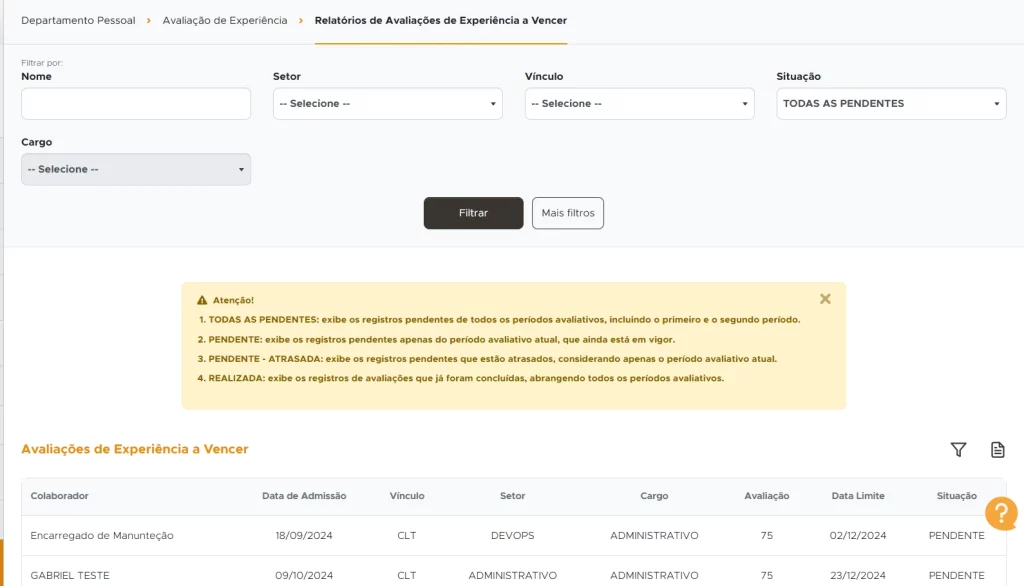Click the Data de Admissão column header
The image size is (1024, 586).
pos(304,496)
